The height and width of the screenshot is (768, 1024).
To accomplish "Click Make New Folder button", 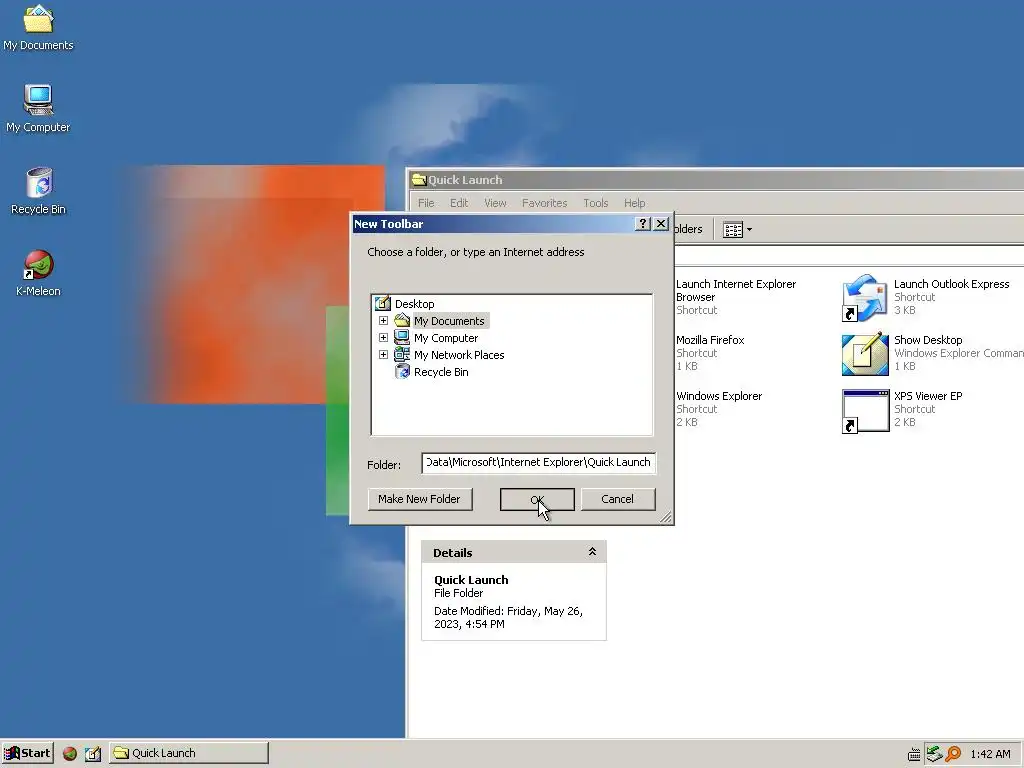I will pos(419,499).
